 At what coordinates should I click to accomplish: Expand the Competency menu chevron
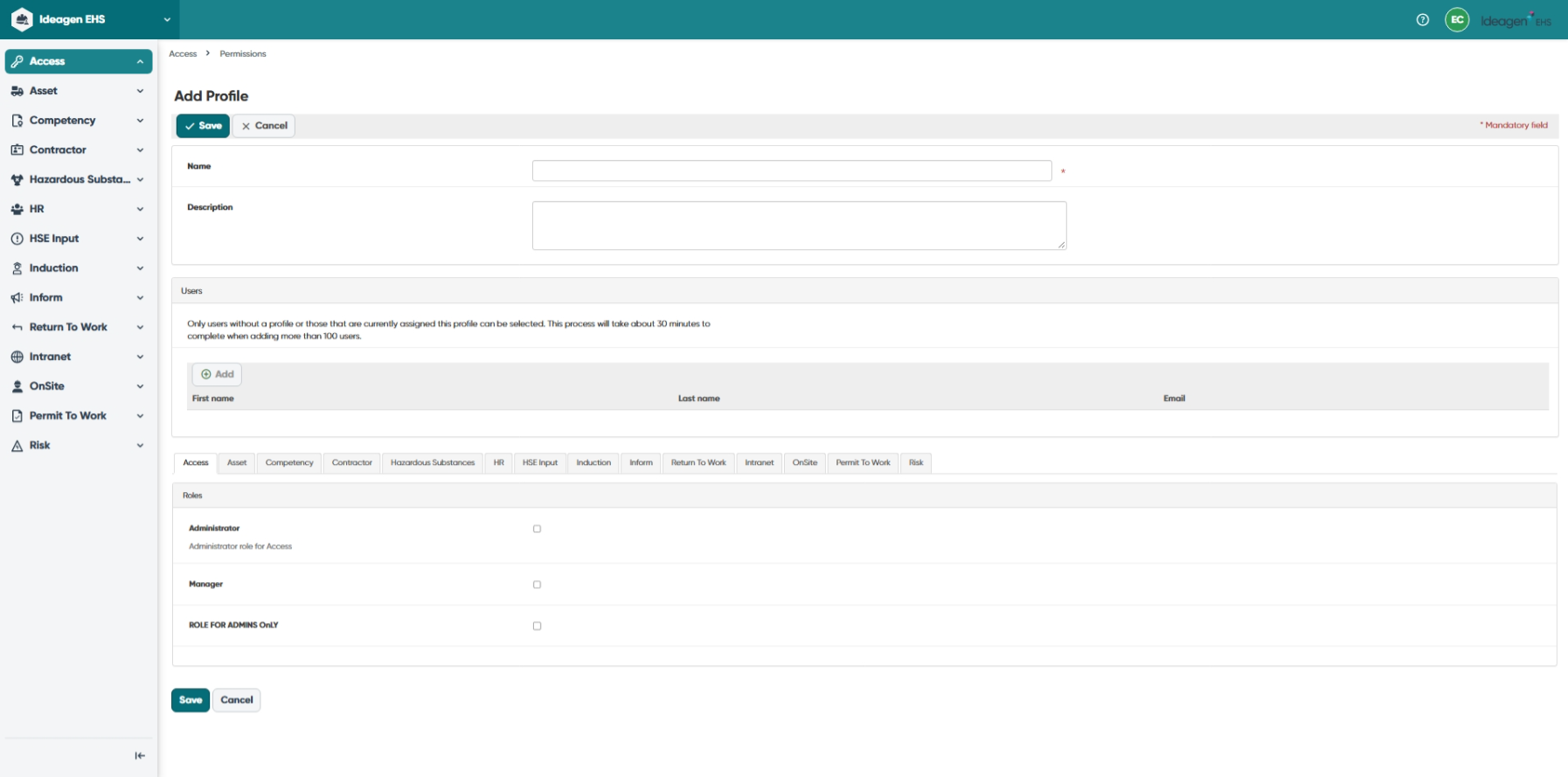click(x=140, y=121)
